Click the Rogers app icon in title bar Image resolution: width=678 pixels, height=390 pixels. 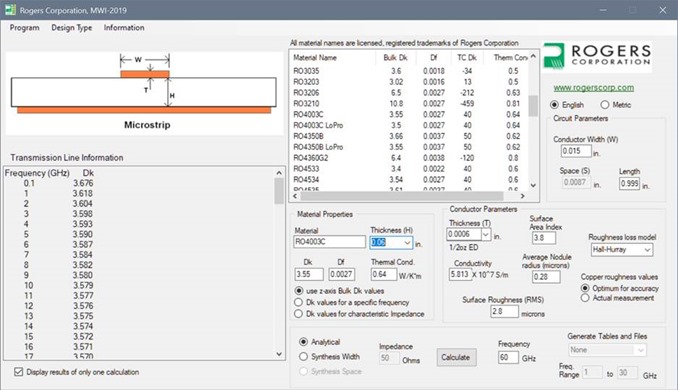tap(10, 10)
